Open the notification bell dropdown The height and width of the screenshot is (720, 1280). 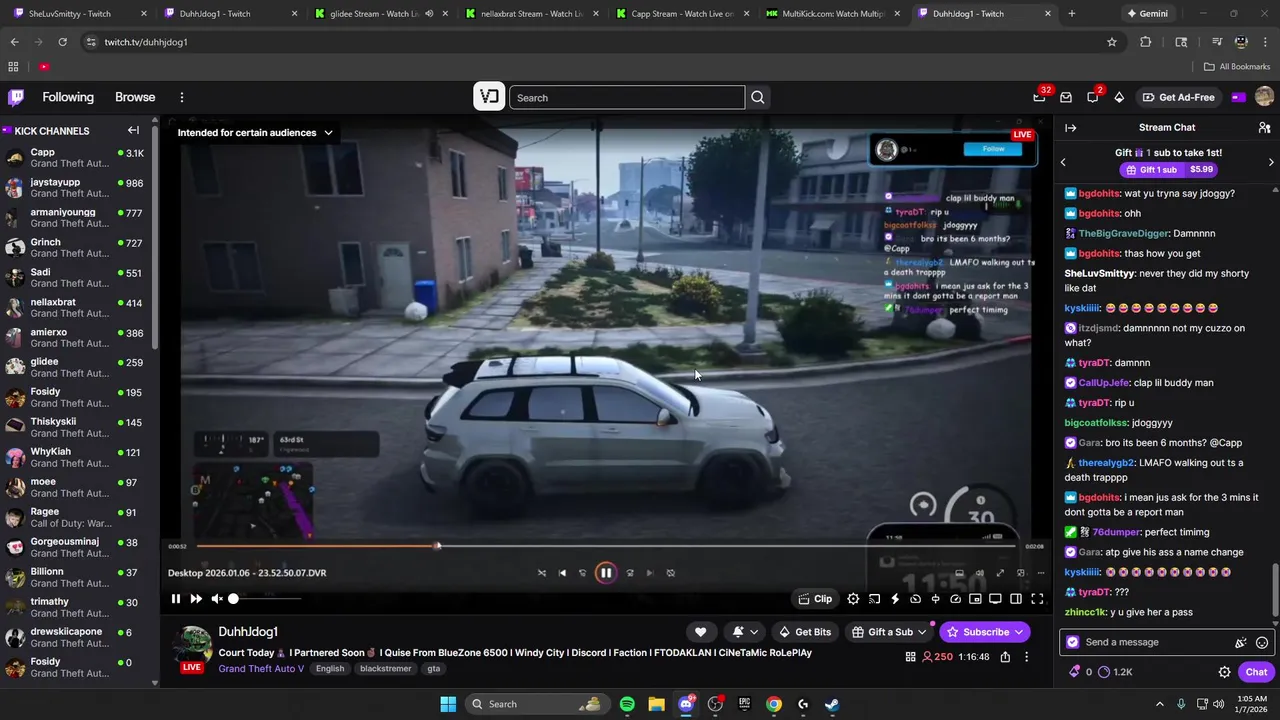[745, 632]
